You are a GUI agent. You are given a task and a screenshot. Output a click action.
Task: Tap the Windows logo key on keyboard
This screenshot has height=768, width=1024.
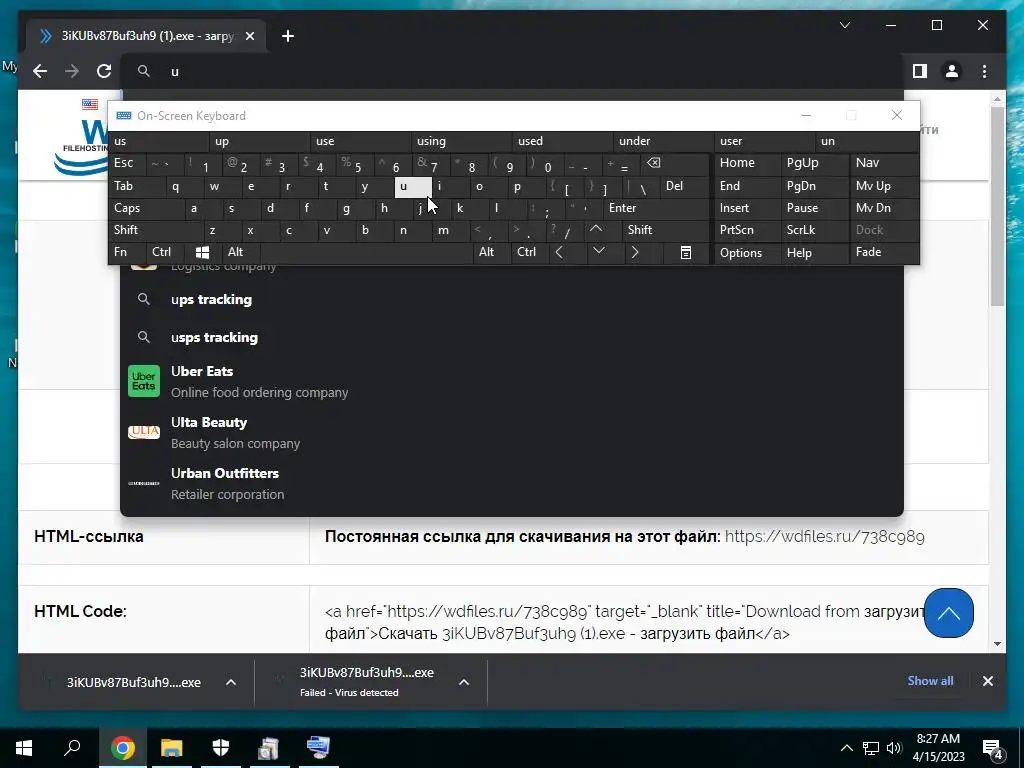tap(203, 252)
